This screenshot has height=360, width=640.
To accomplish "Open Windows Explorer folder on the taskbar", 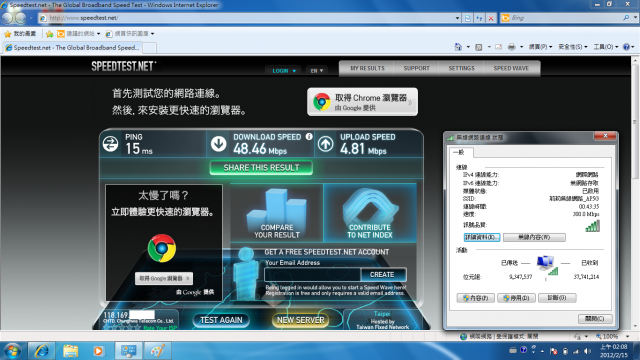I will click(x=70, y=351).
